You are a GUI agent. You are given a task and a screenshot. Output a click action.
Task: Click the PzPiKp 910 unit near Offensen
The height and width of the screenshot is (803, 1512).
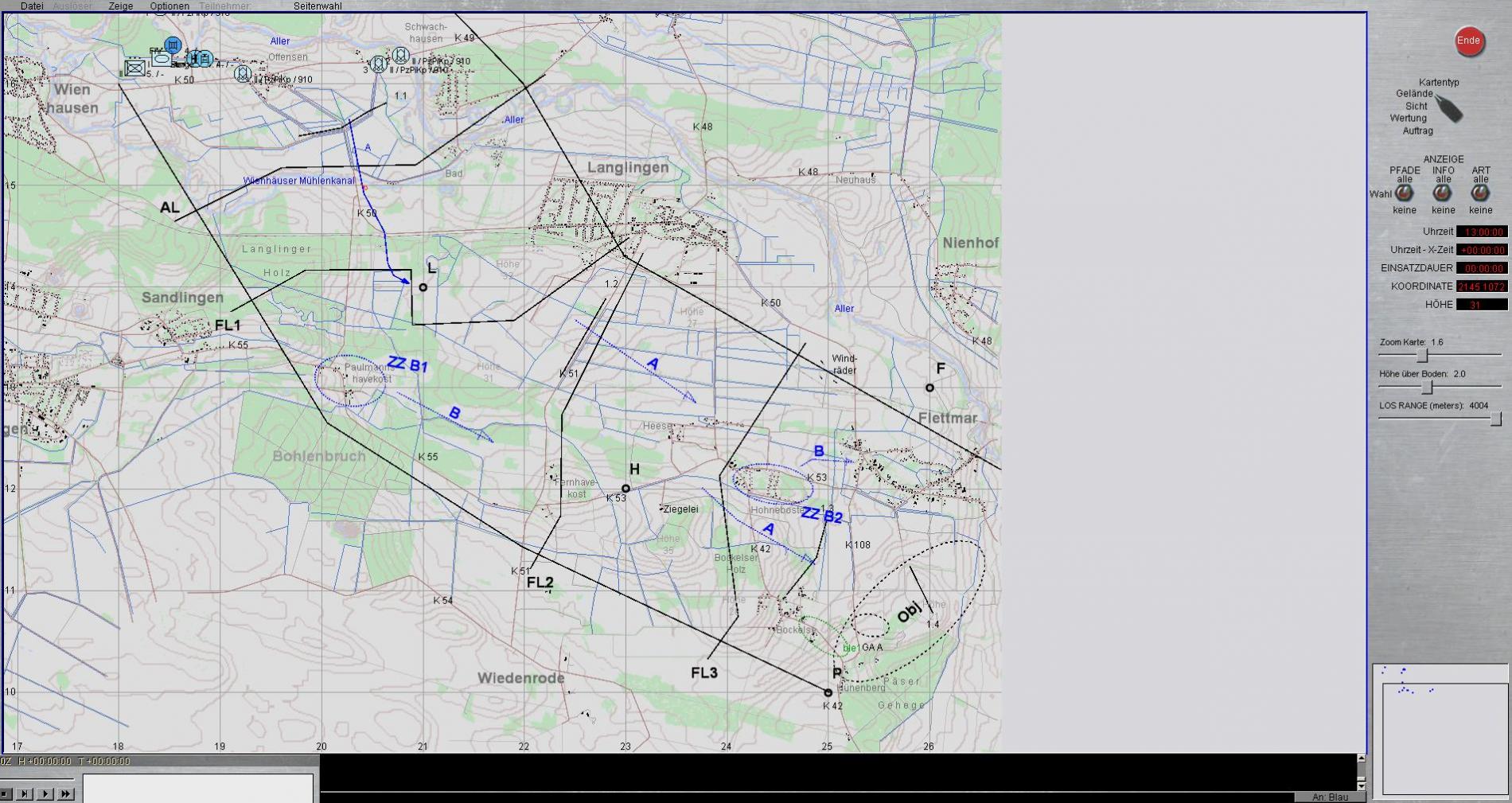point(243,74)
